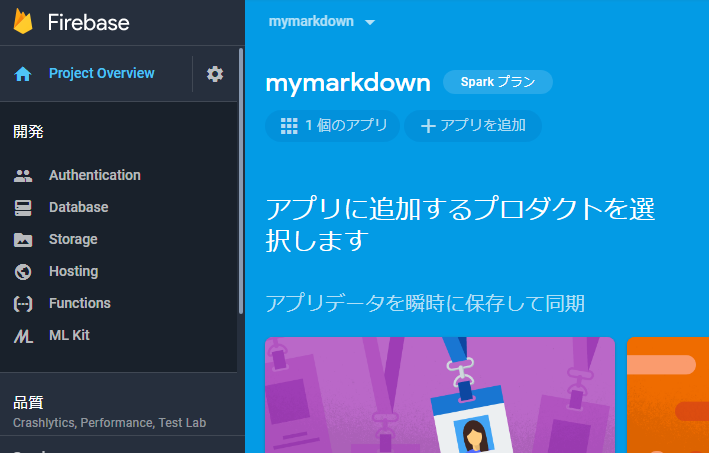Click Crashlytics, Performance, Test Lab text
The height and width of the screenshot is (453, 709).
pyautogui.click(x=109, y=423)
